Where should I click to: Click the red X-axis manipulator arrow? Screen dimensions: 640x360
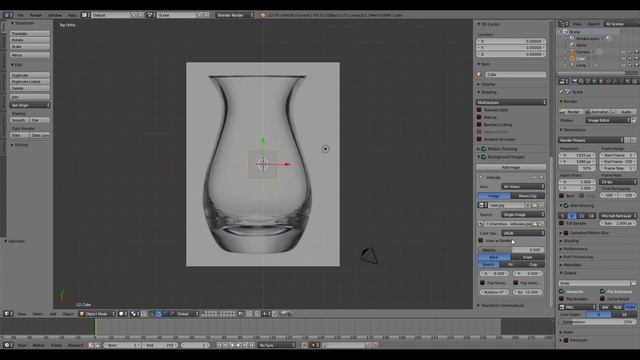[x=287, y=164]
